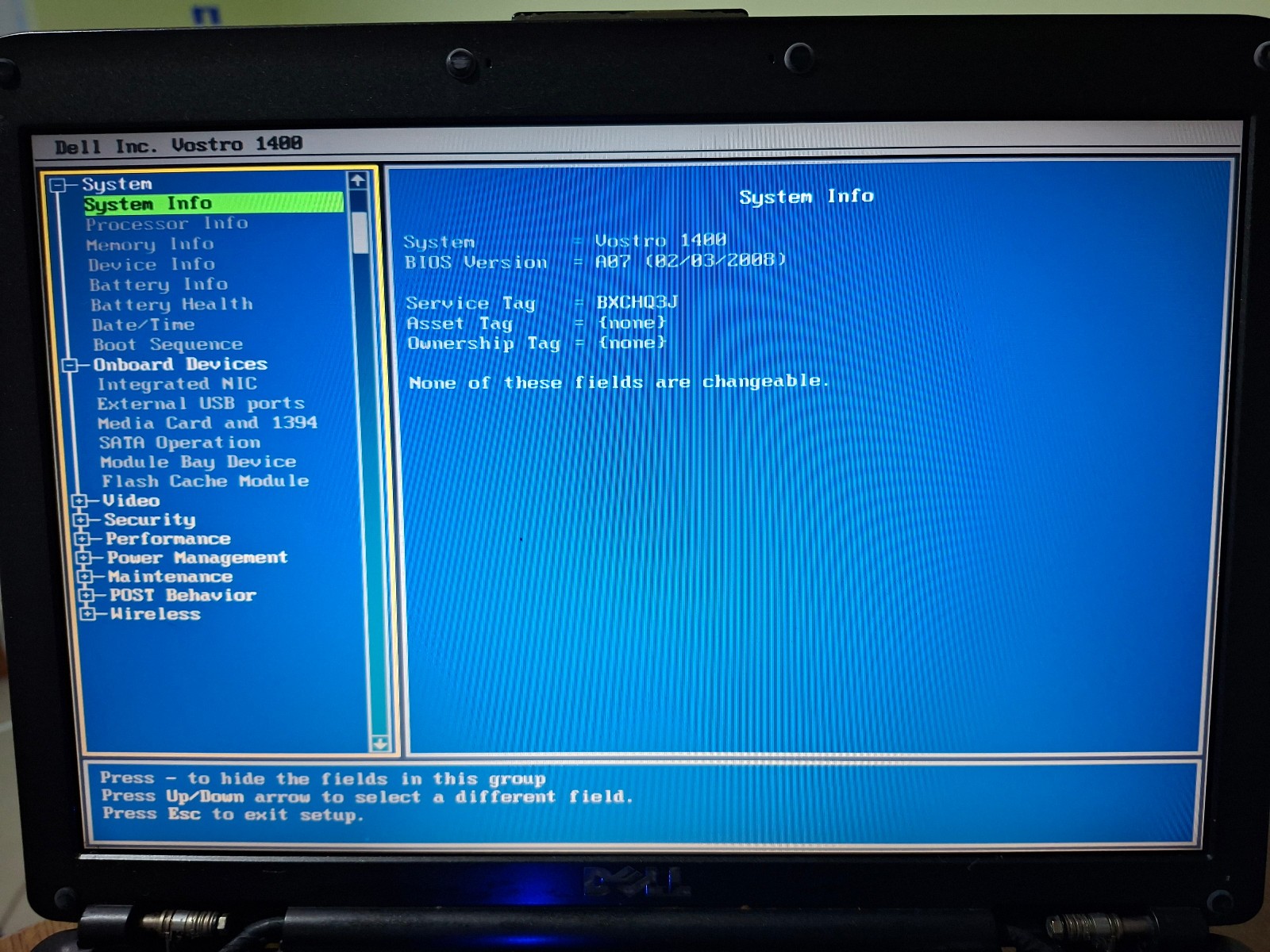The width and height of the screenshot is (1270, 952).
Task: Click the Maintenance category label
Action: 171,577
